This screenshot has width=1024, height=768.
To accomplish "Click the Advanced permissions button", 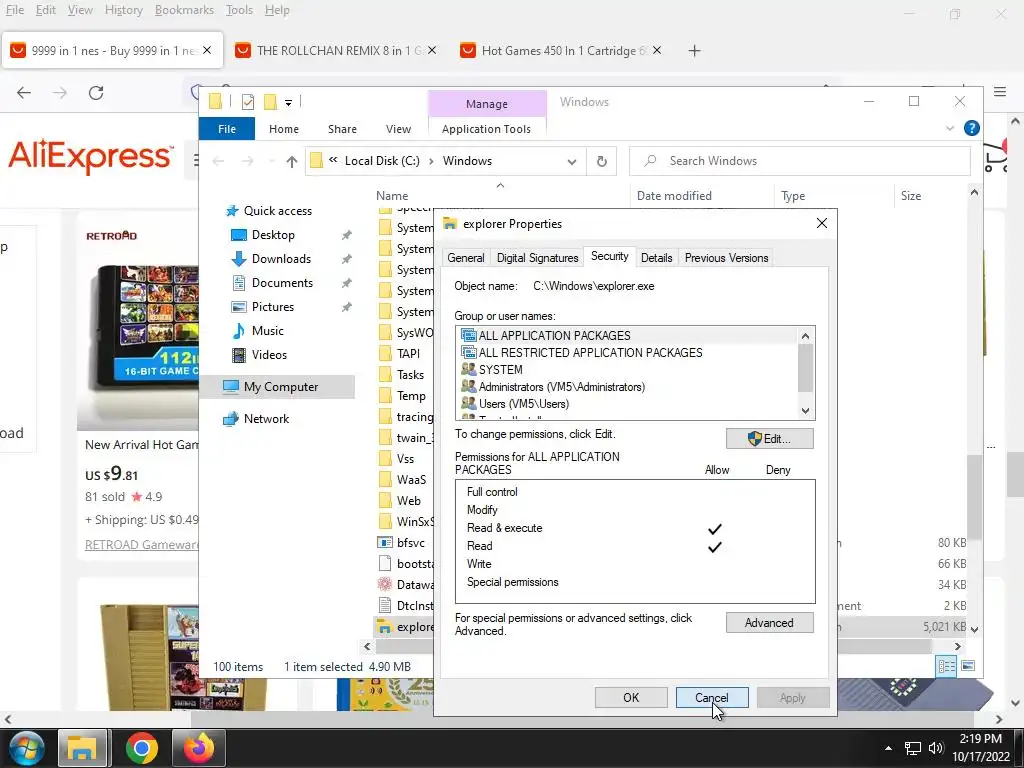I will coord(769,623).
